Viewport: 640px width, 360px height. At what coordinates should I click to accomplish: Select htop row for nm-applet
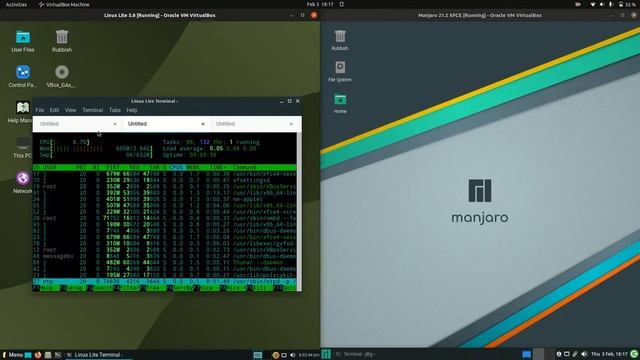[164, 199]
